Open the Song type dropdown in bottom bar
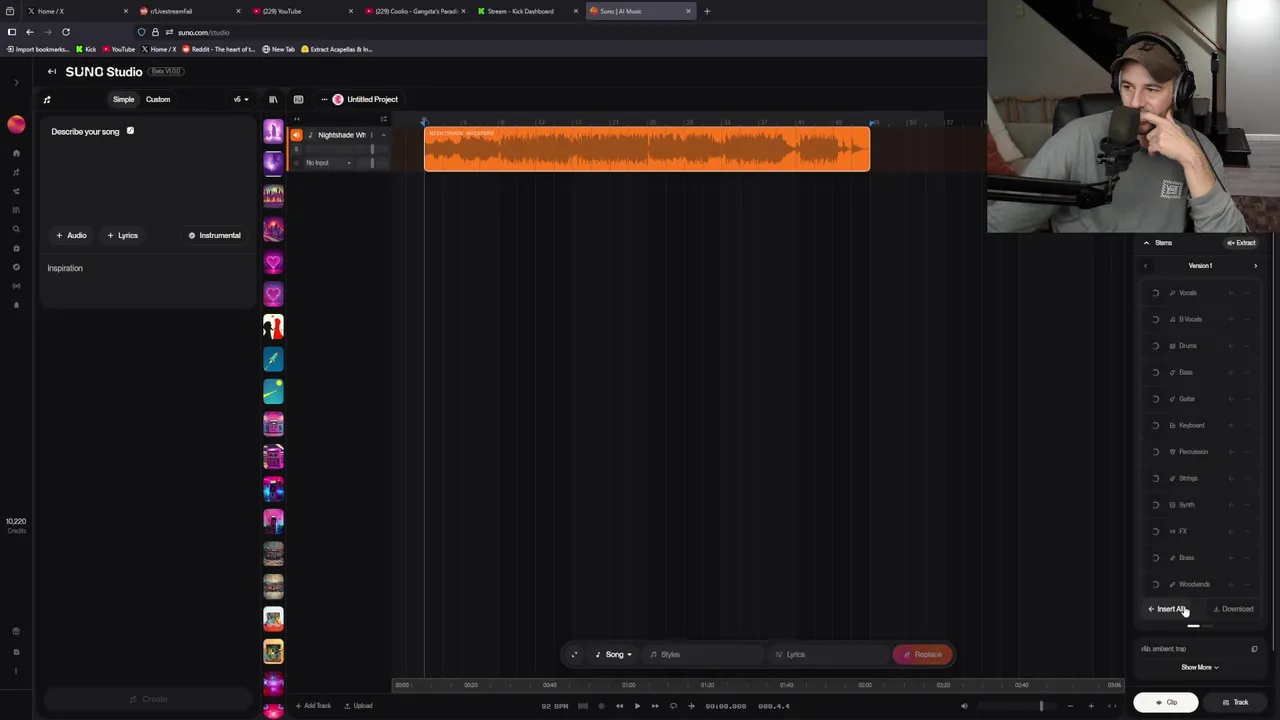 click(x=614, y=654)
